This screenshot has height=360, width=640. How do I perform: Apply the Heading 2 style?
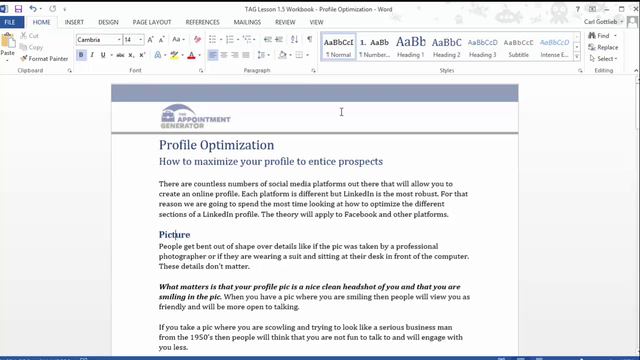point(447,47)
